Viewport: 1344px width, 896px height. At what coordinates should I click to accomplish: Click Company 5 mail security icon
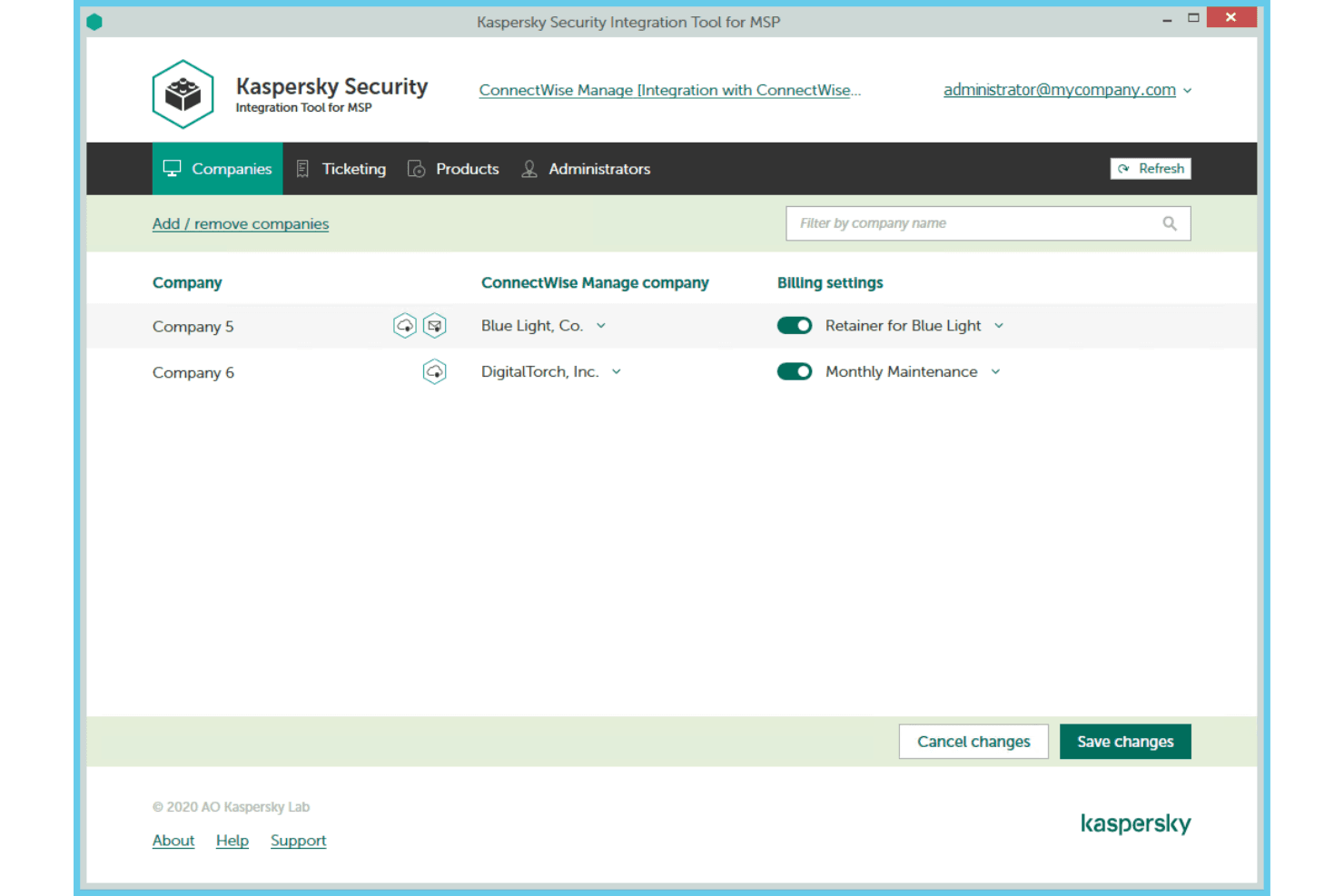click(435, 325)
